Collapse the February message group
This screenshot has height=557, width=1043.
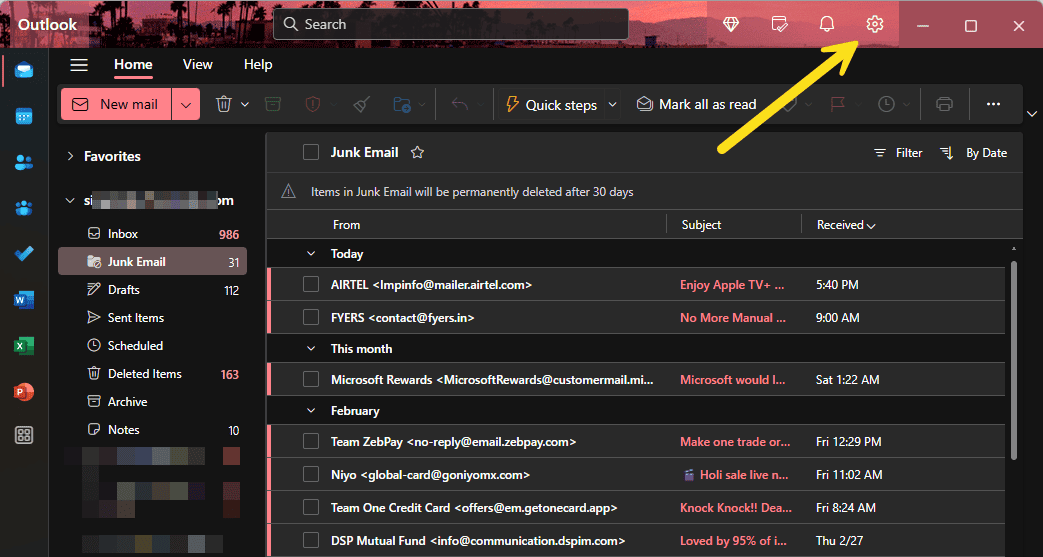pyautogui.click(x=311, y=411)
